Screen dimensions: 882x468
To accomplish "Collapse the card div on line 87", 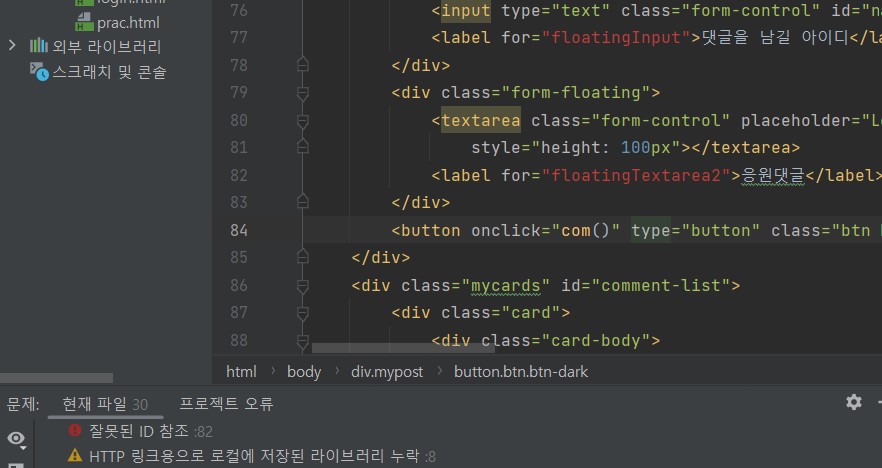I will [x=303, y=313].
